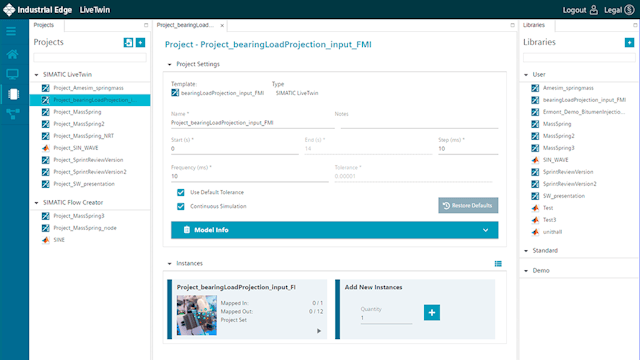Click the Test library MATLAB icon
The image size is (640, 360).
pos(535,208)
